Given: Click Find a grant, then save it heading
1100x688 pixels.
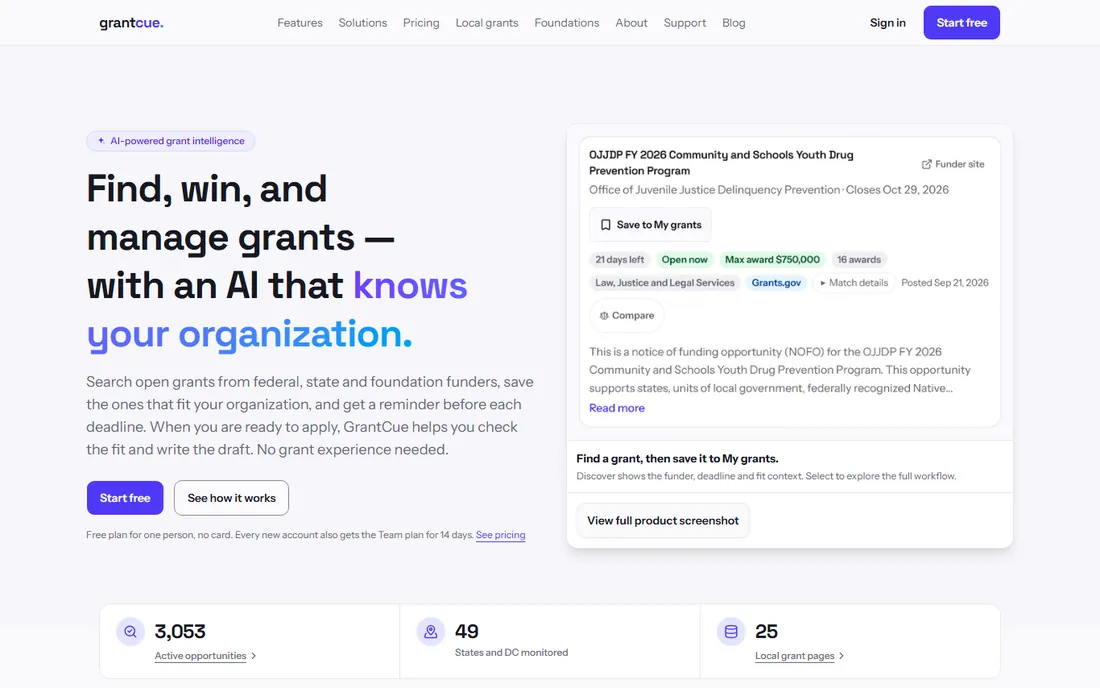Looking at the screenshot, I should click(677, 459).
